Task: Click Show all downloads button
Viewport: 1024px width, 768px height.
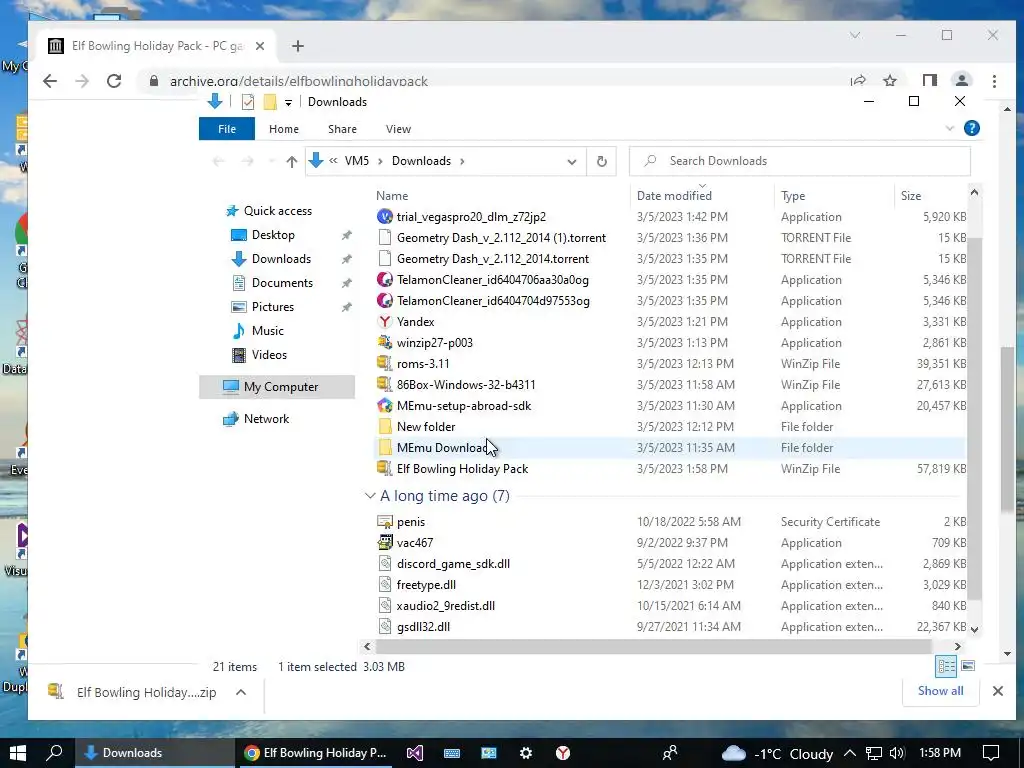Action: click(x=940, y=691)
